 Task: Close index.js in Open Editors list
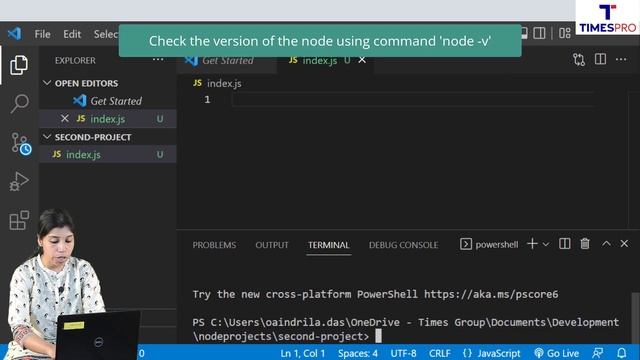(64, 119)
